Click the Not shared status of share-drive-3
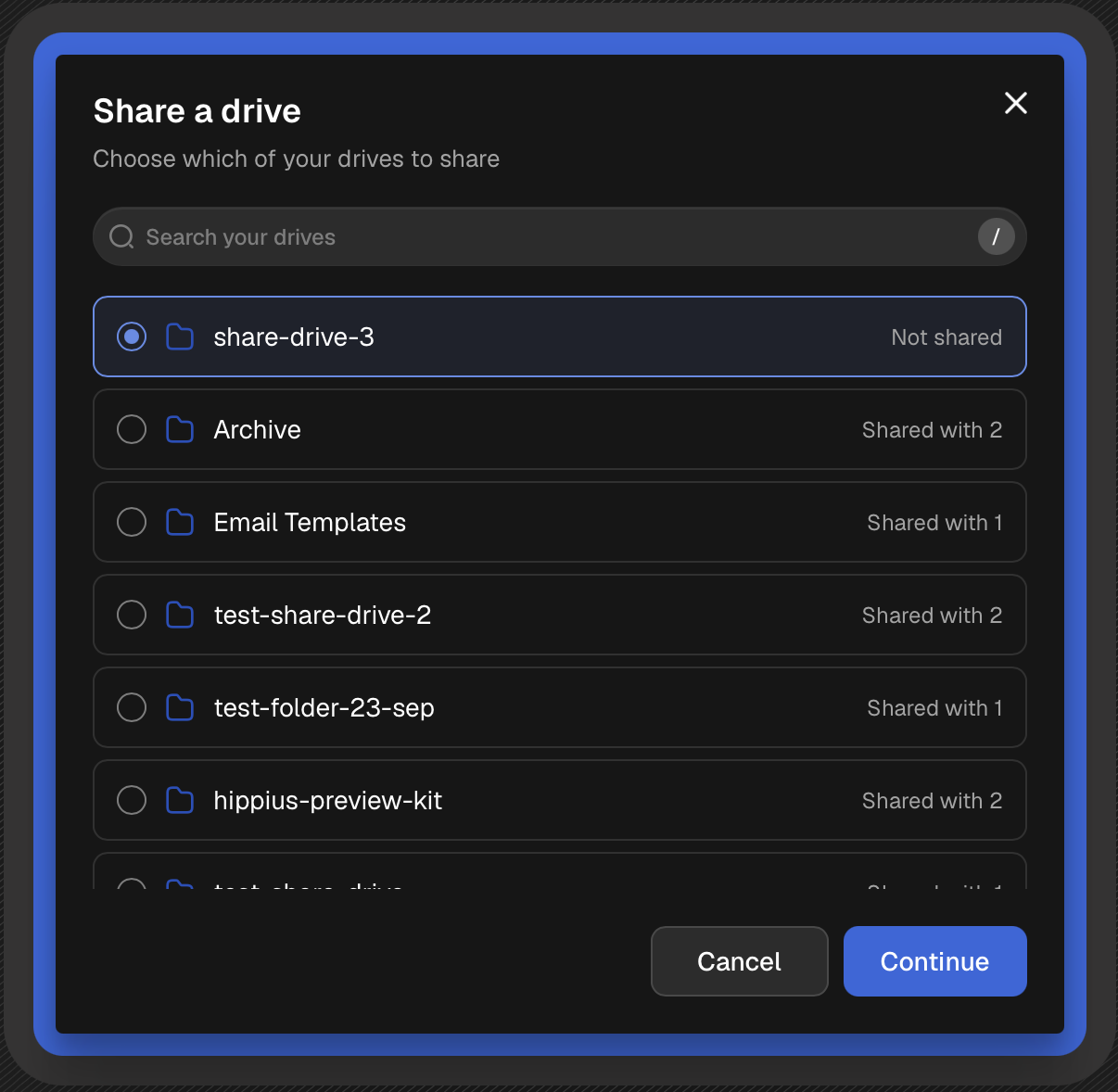This screenshot has height=1092, width=1118. [946, 337]
